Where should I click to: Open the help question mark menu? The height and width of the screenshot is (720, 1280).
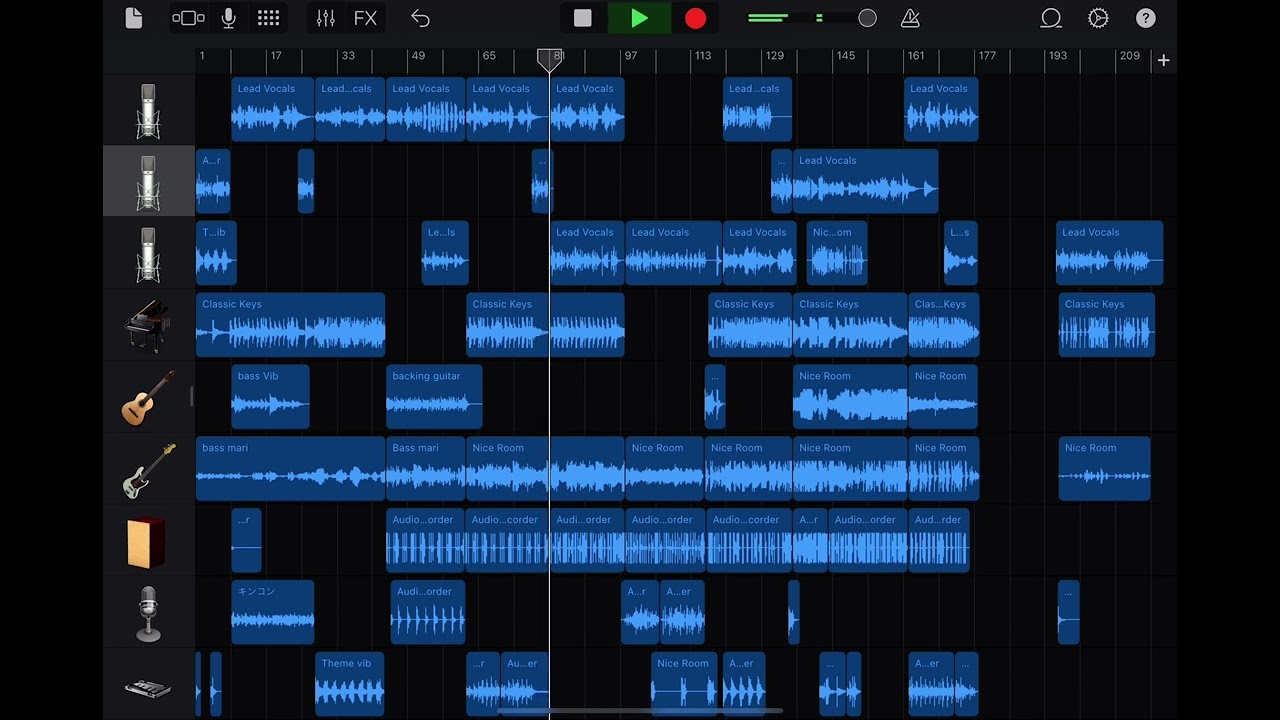point(1146,18)
